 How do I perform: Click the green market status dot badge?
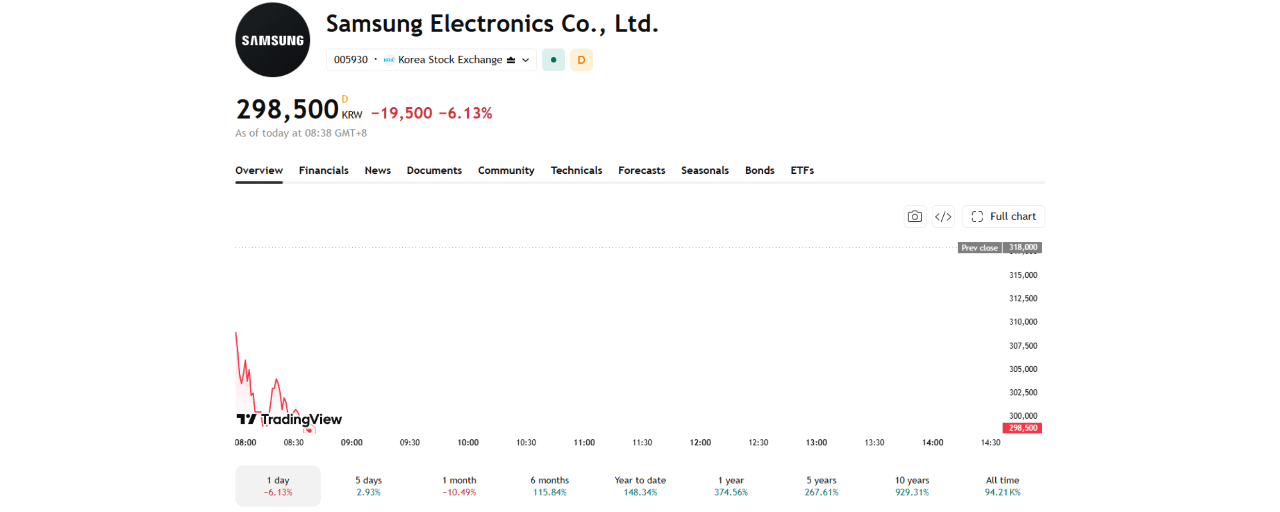(x=553, y=60)
